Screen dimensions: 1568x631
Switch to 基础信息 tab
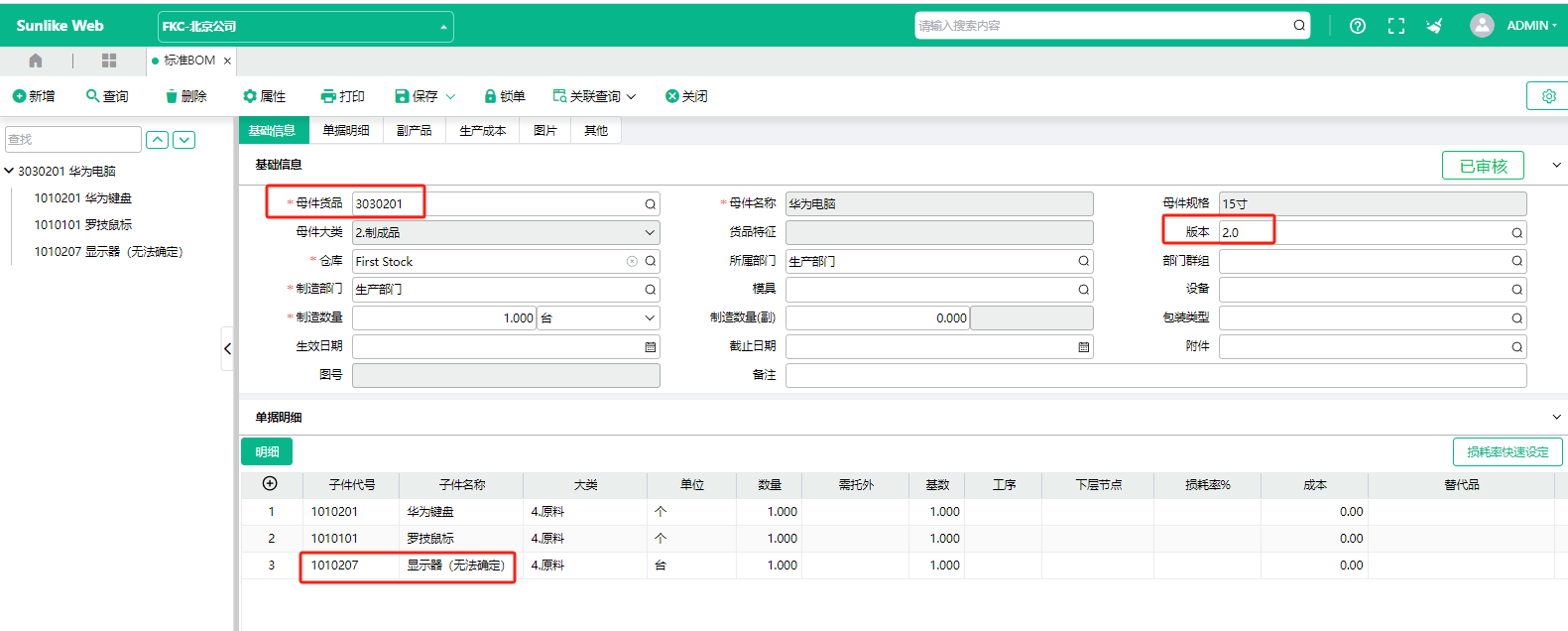272,130
